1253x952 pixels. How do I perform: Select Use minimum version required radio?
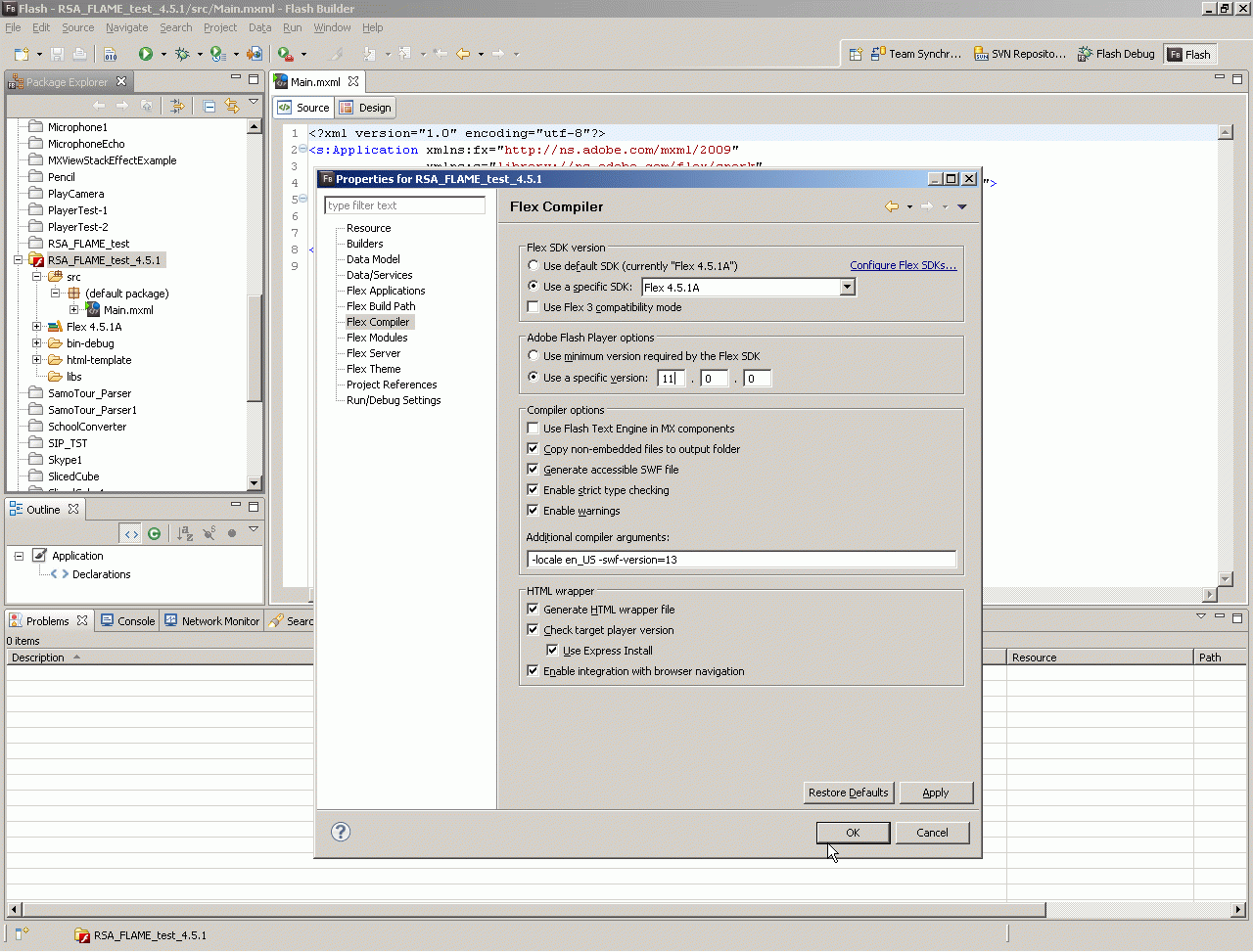[534, 356]
